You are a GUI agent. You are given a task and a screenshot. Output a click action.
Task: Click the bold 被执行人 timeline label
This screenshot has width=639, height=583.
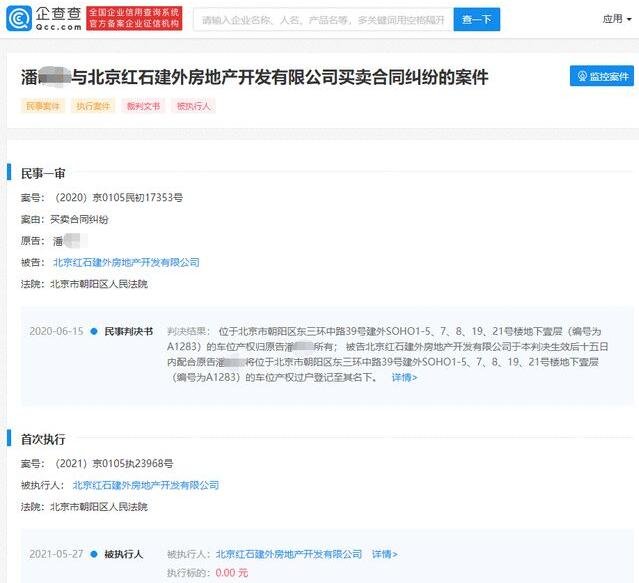coord(124,554)
